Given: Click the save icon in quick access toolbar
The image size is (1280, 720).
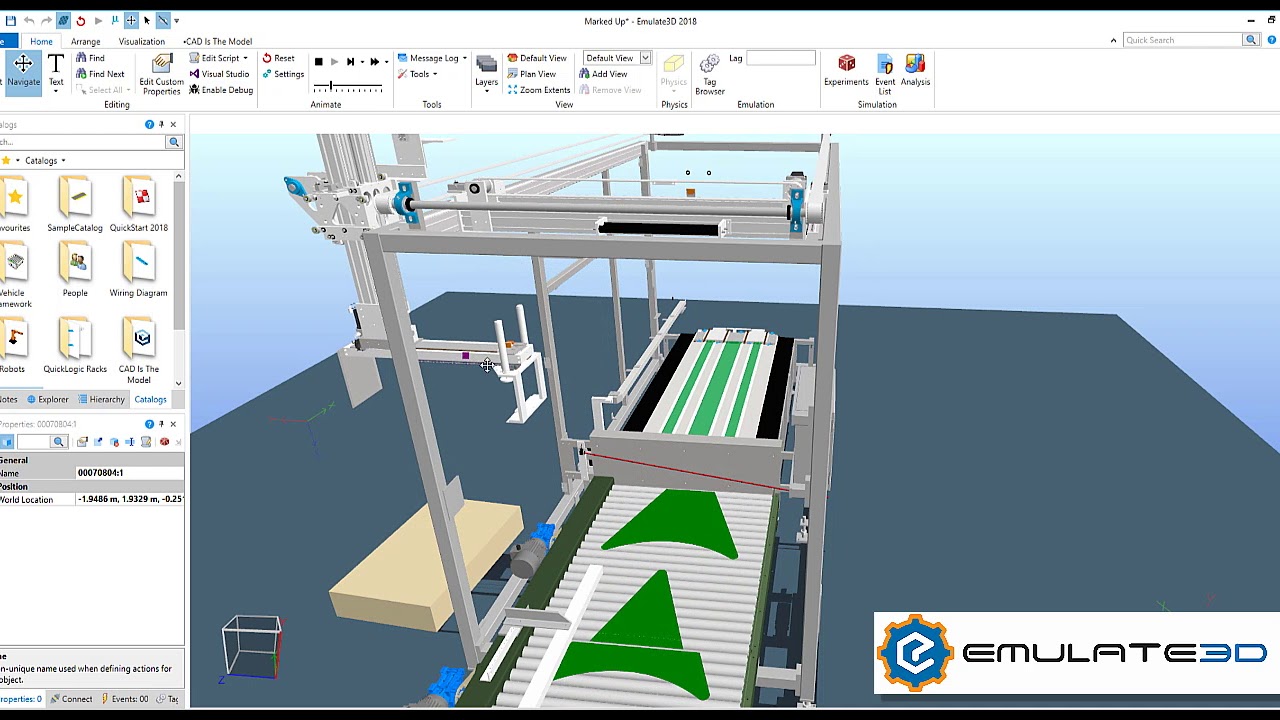Looking at the screenshot, I should click(11, 20).
